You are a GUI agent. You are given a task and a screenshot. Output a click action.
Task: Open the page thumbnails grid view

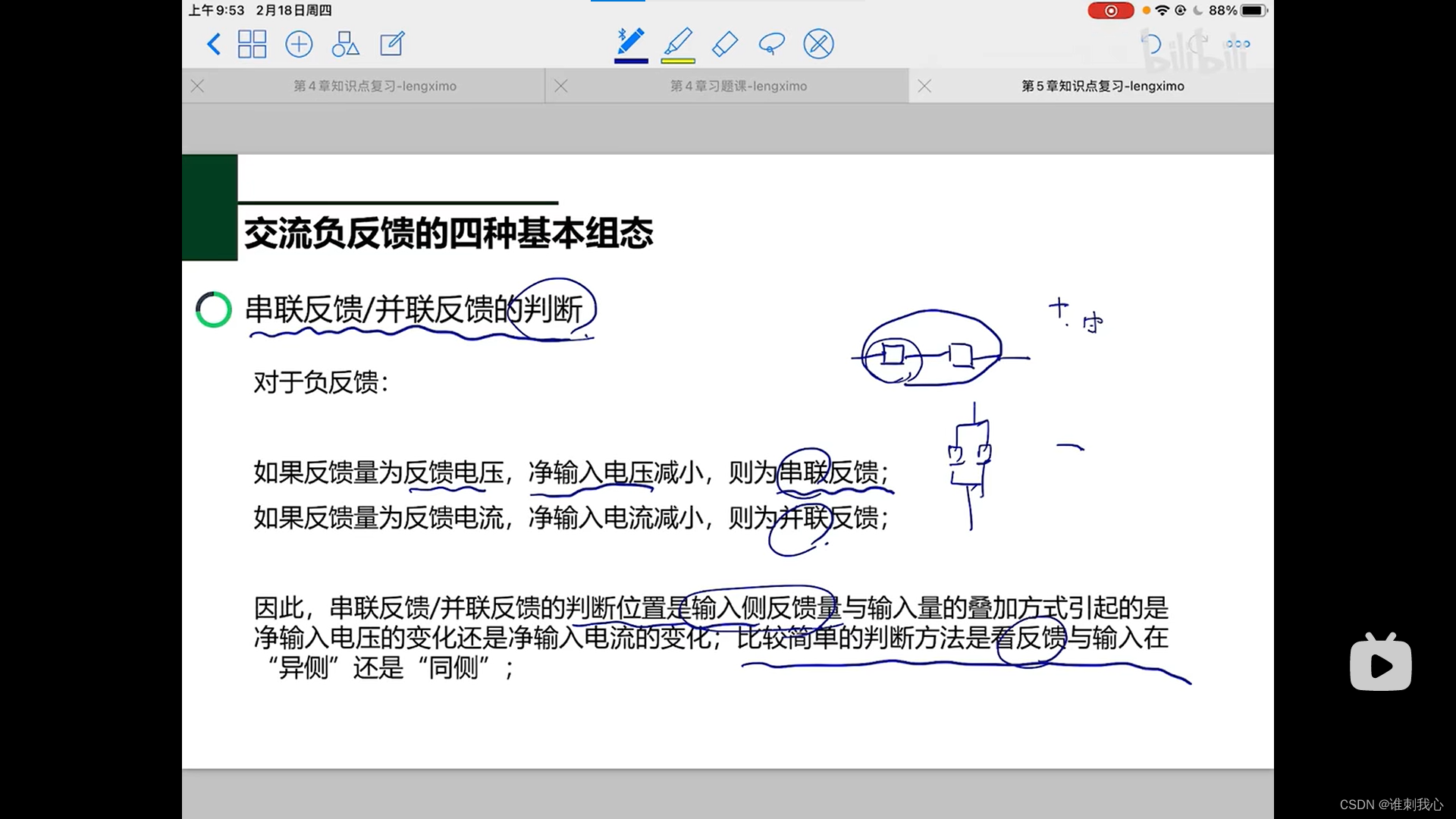point(252,44)
